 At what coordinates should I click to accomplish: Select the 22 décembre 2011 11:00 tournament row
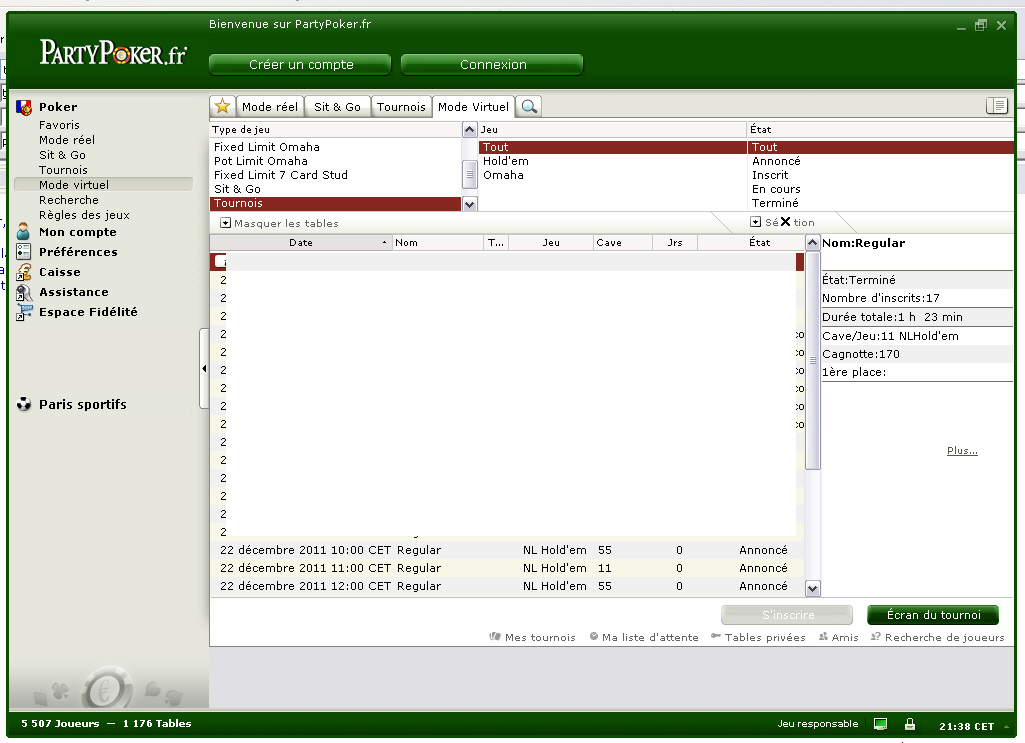(x=507, y=568)
